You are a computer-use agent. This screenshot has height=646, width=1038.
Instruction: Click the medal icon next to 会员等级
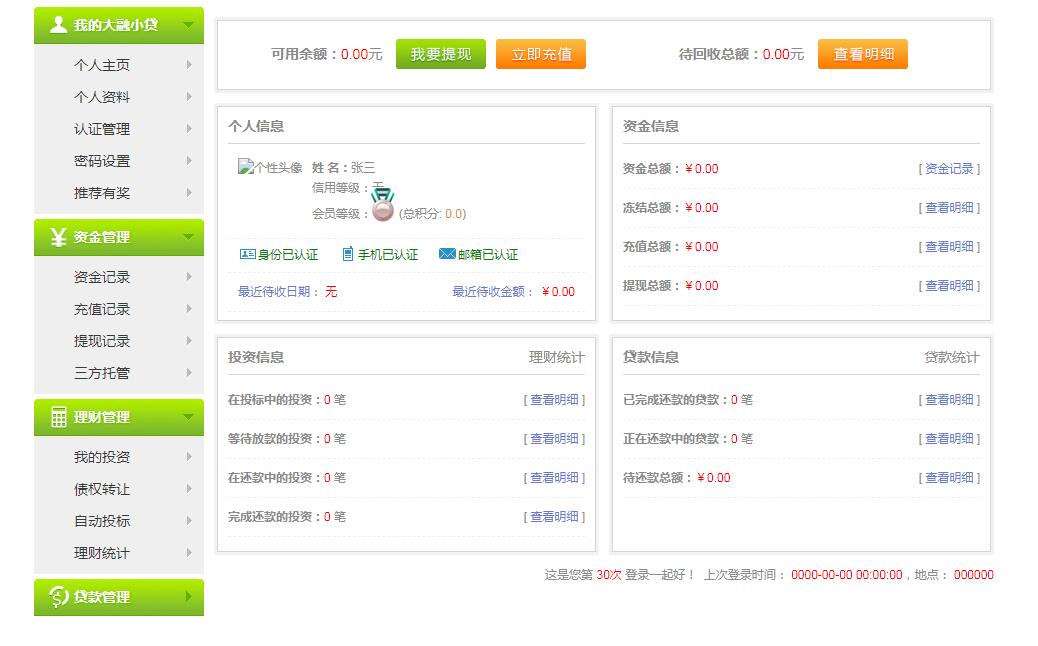(381, 208)
